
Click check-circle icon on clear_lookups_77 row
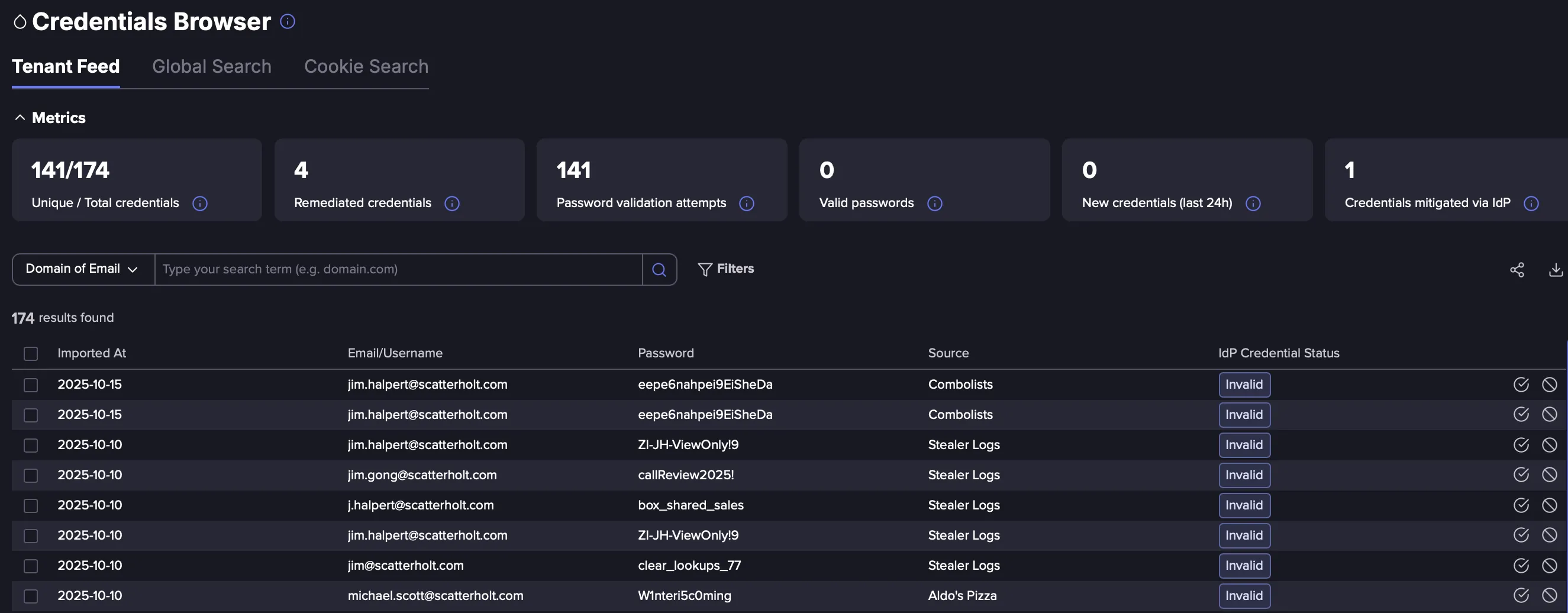pyautogui.click(x=1521, y=566)
